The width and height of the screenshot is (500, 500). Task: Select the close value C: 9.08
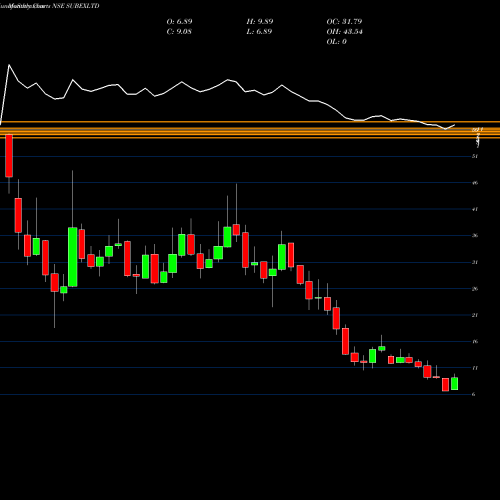(179, 32)
